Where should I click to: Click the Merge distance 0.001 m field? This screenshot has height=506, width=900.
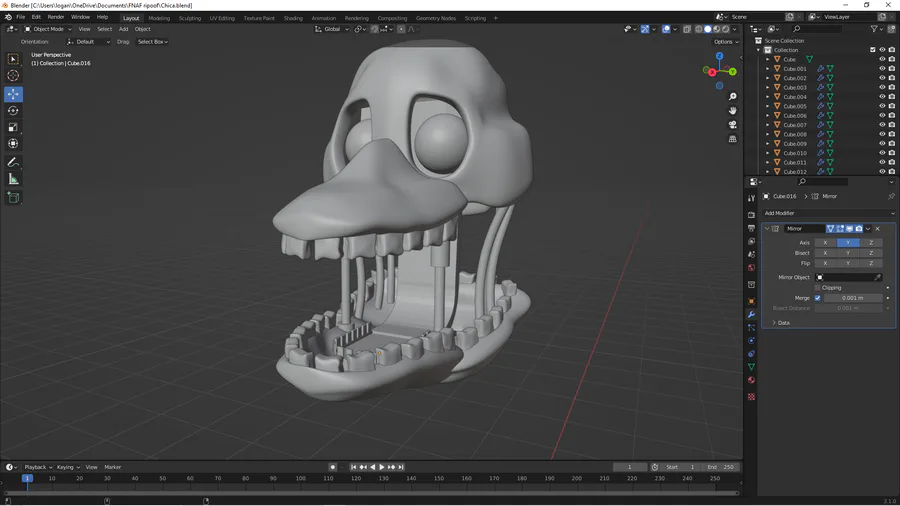[852, 298]
